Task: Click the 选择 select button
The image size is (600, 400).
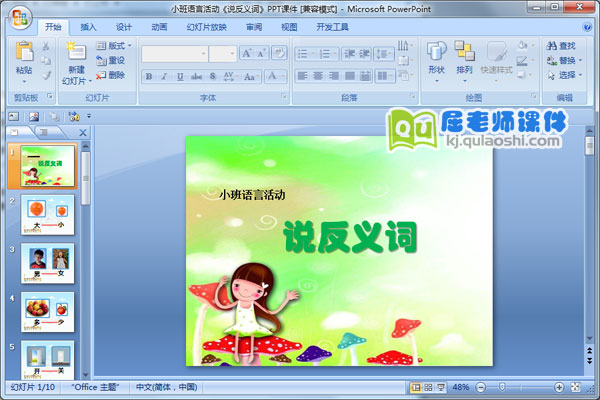Action: tap(564, 75)
